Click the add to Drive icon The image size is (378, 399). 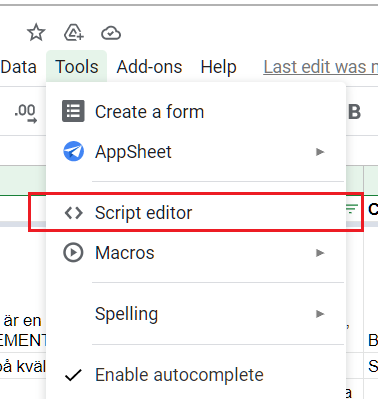74,33
